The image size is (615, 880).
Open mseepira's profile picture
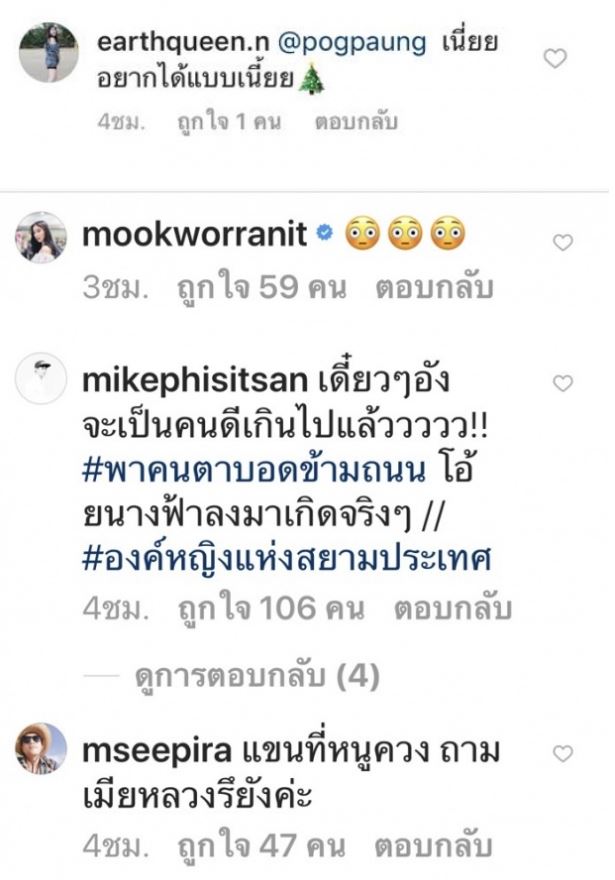pyautogui.click(x=41, y=749)
